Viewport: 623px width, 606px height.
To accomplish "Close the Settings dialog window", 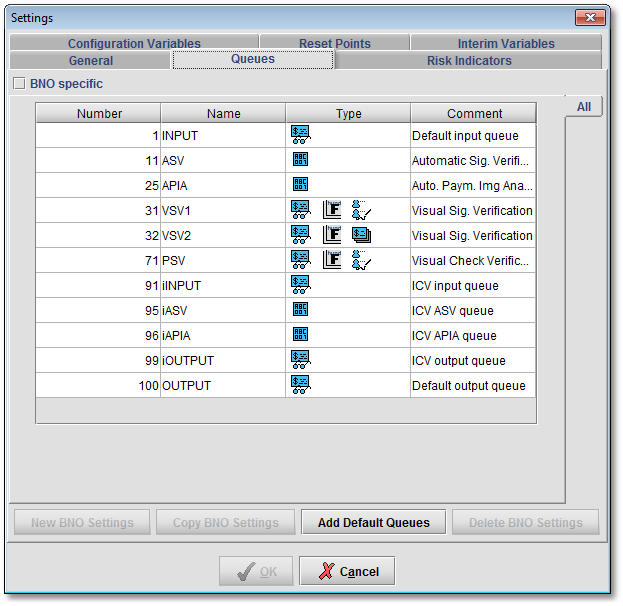I will coord(590,17).
